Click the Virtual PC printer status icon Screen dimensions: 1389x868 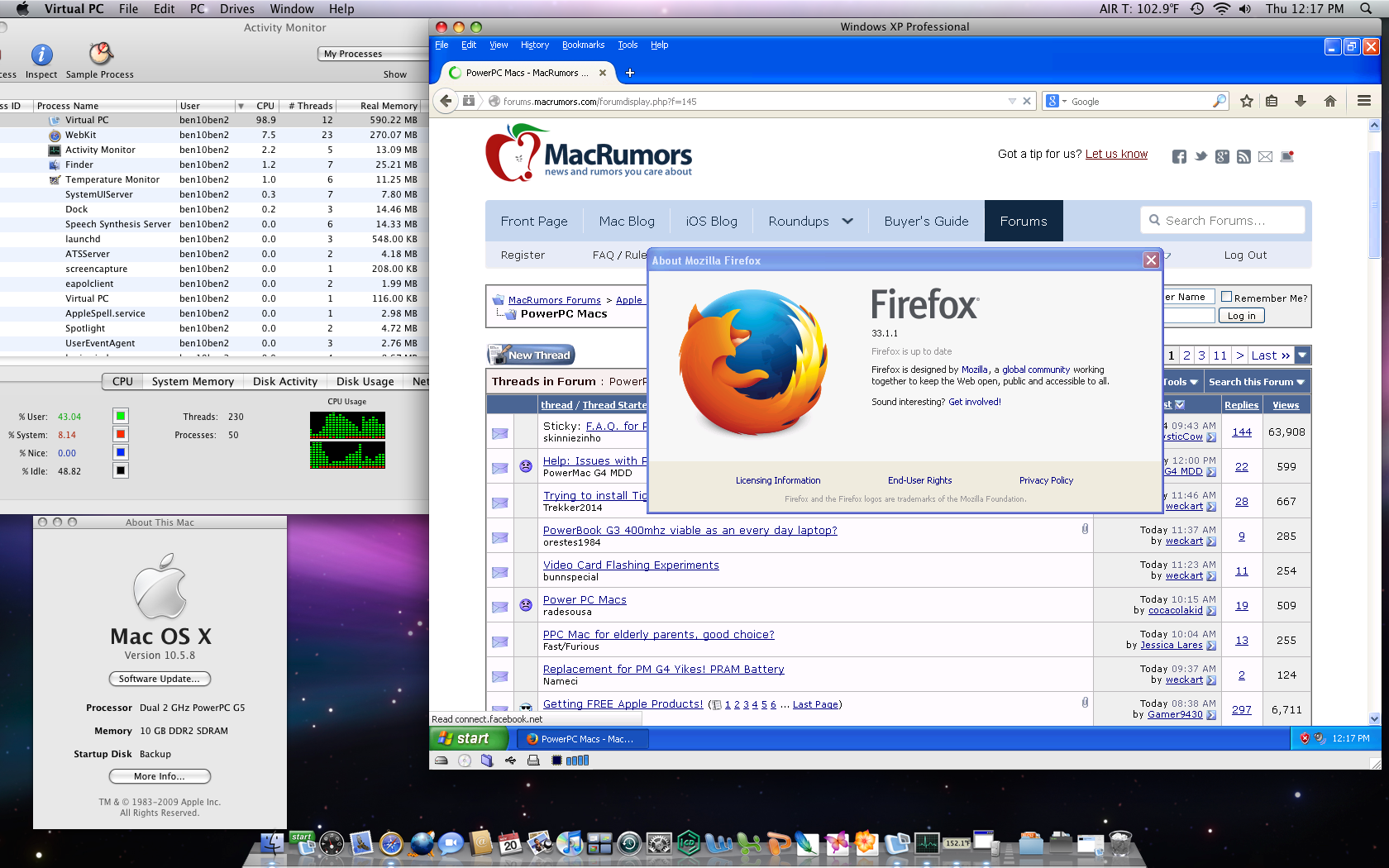(x=533, y=761)
